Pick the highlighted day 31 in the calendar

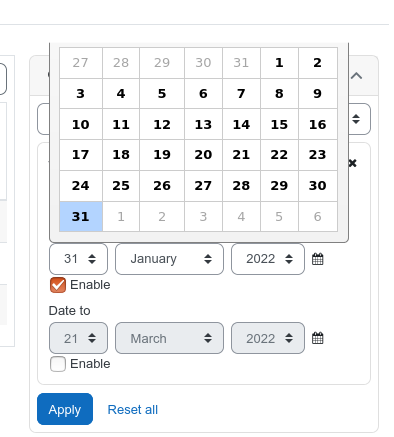[81, 217]
